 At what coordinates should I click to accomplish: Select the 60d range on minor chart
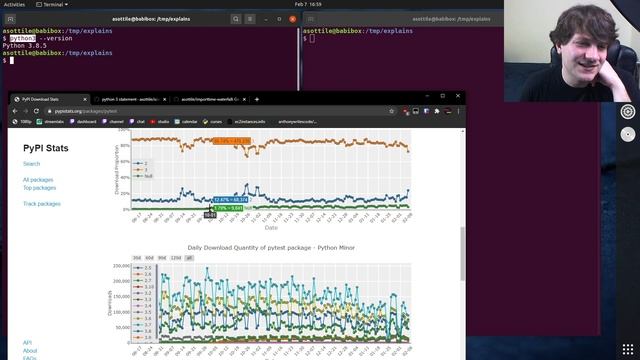pyautogui.click(x=149, y=258)
